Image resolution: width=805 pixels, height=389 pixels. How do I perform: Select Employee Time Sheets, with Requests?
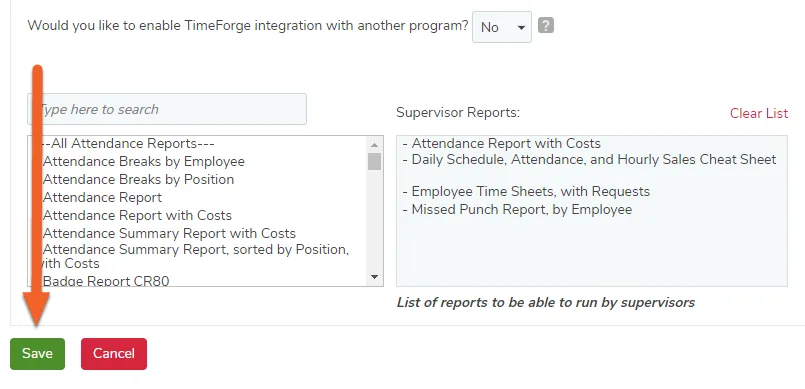point(526,192)
